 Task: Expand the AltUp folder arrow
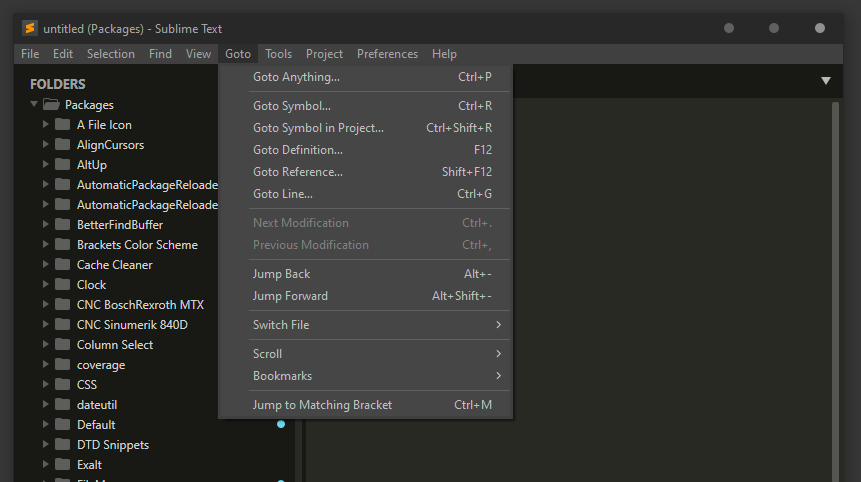pyautogui.click(x=46, y=164)
